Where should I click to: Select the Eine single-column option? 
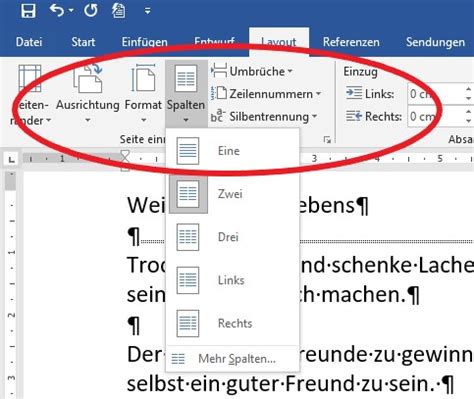tap(233, 151)
